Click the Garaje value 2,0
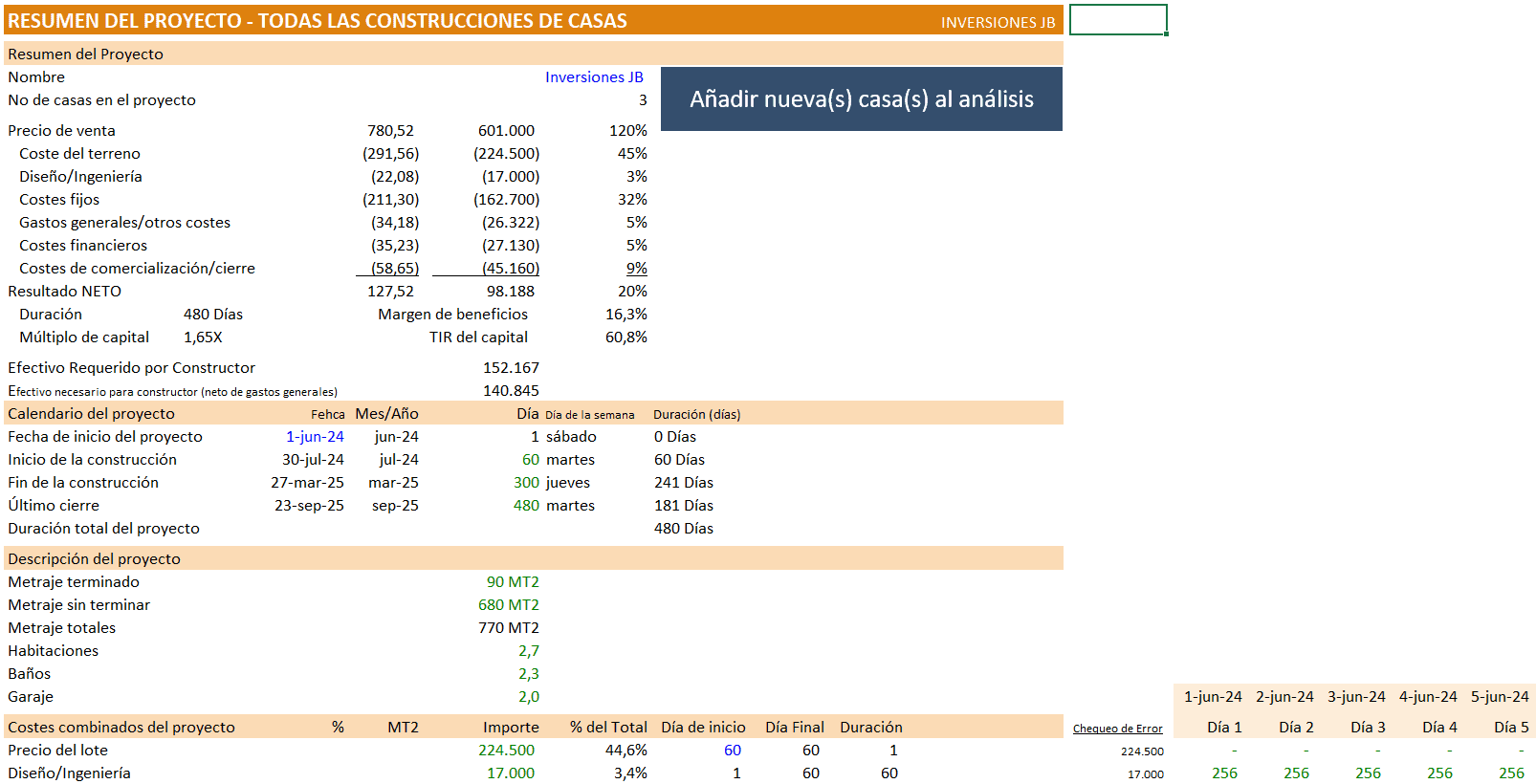The width and height of the screenshot is (1536, 784). (528, 697)
